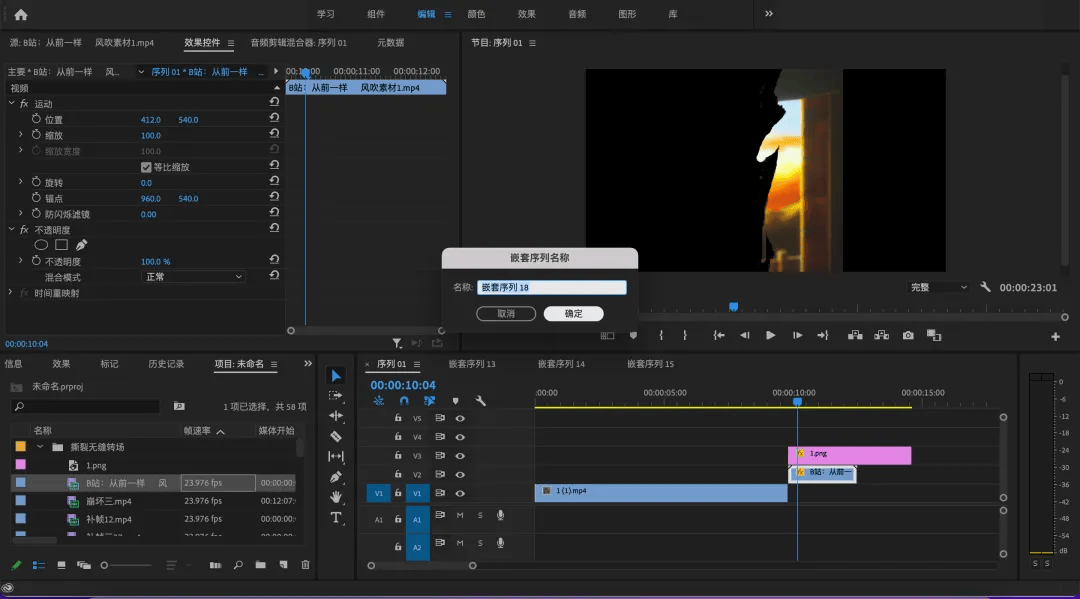Create a rectangle opacity mask
This screenshot has height=599, width=1080.
pyautogui.click(x=61, y=245)
